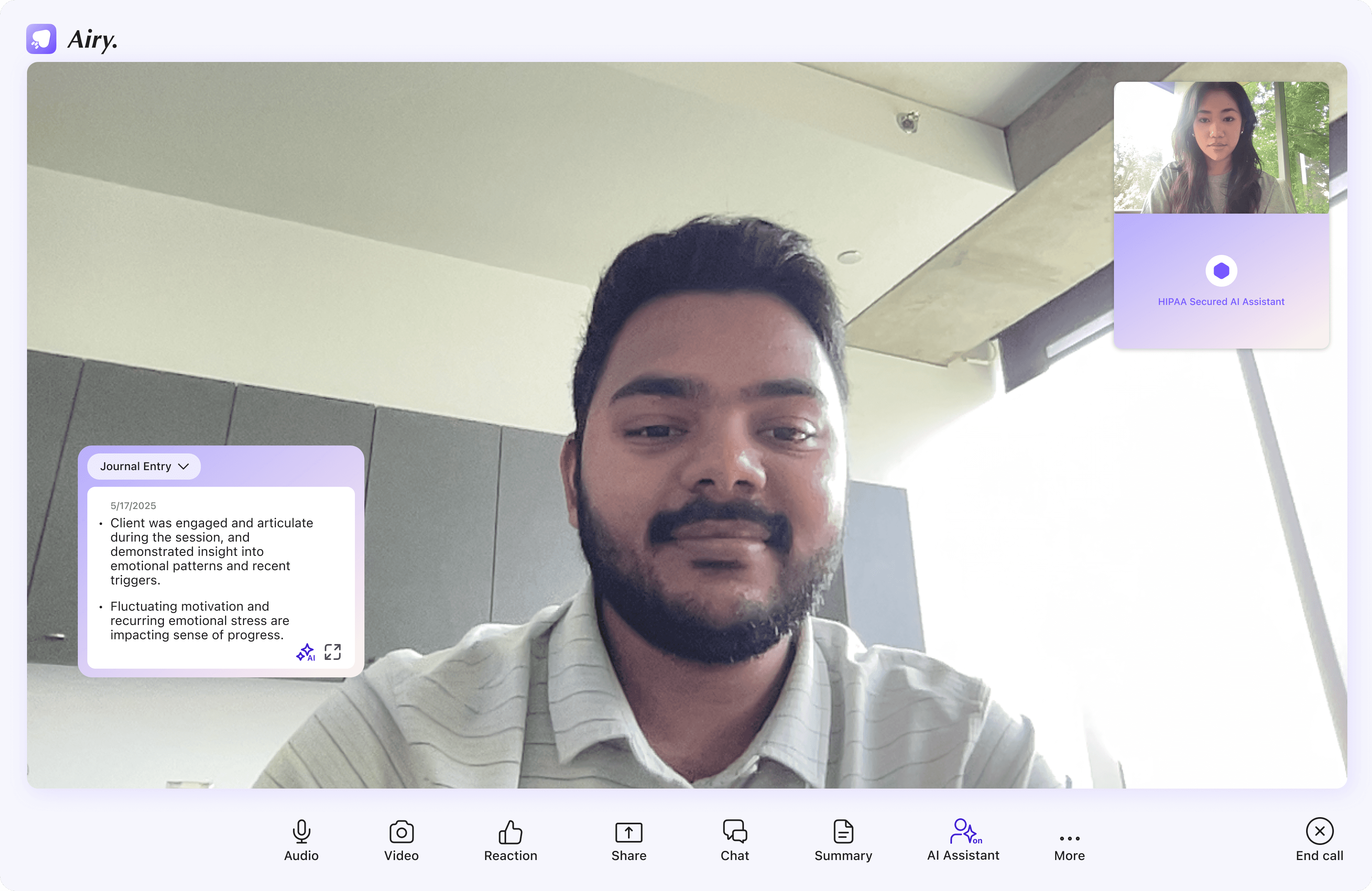
Task: Click HIPAA Secured AI Assistant label
Action: click(x=1221, y=302)
